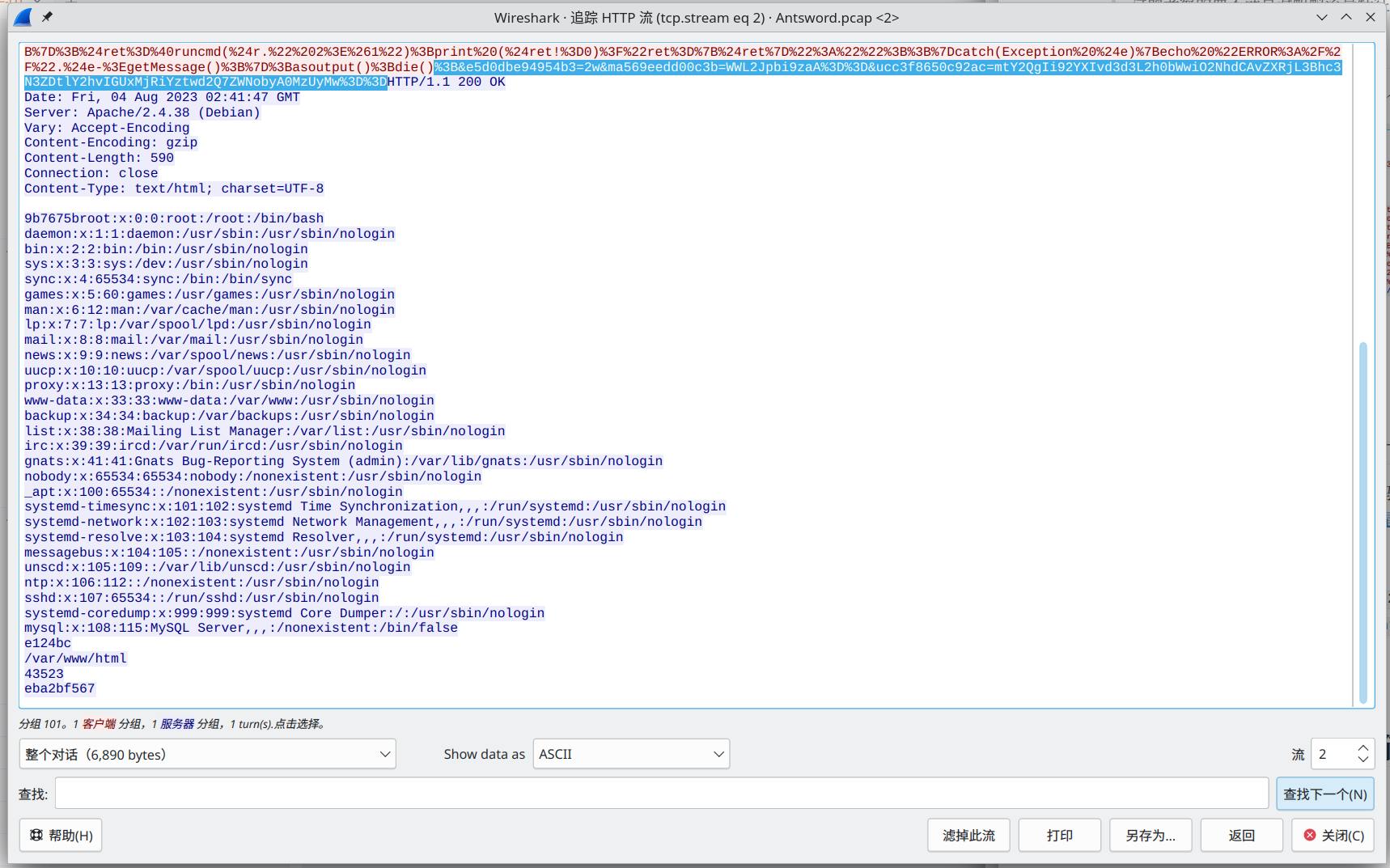Click the root:x:0:0 passwd entry line

click(x=174, y=218)
